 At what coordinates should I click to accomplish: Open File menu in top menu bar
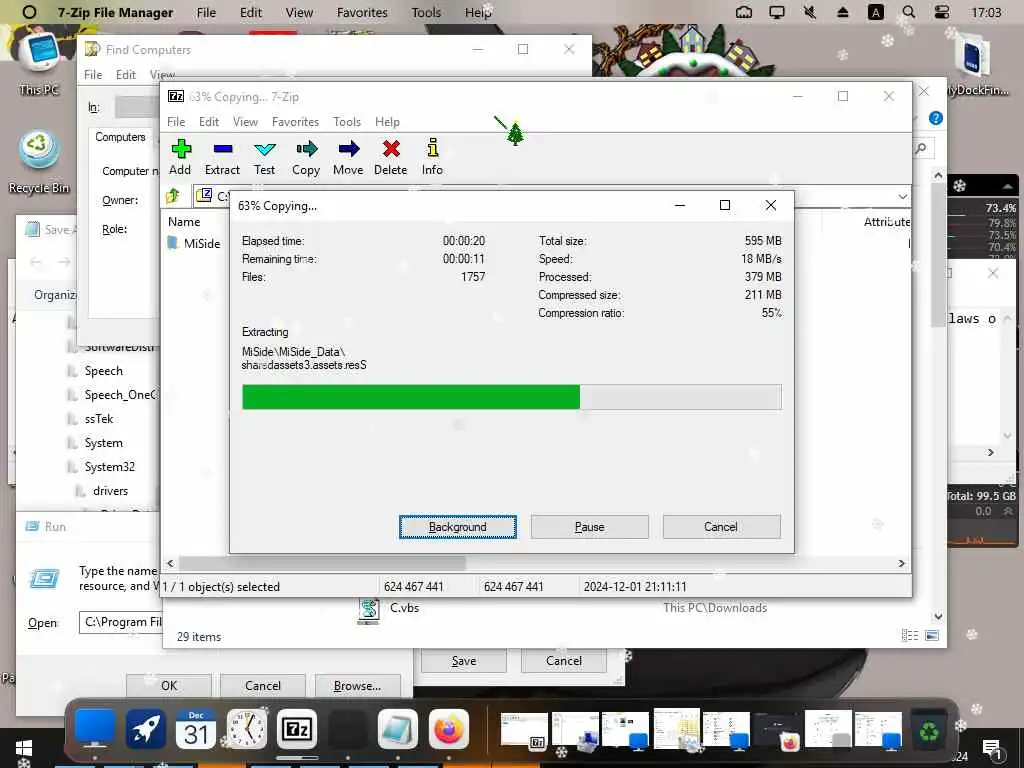[x=206, y=12]
